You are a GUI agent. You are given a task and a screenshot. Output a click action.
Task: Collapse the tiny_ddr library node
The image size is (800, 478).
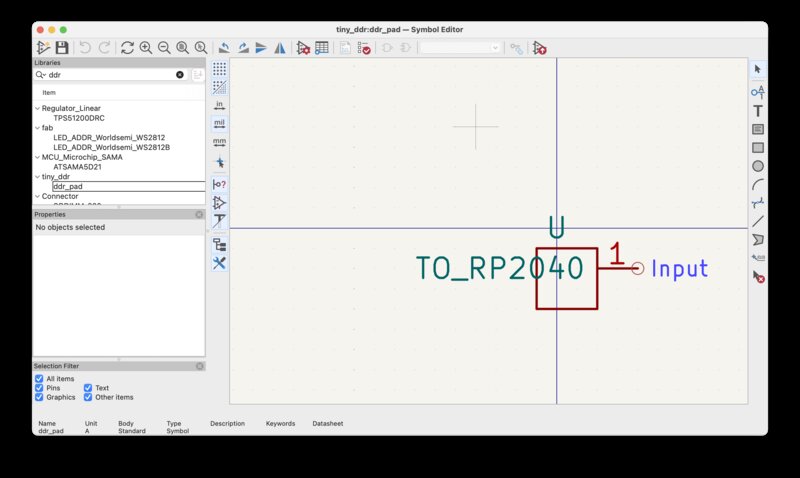click(x=37, y=176)
